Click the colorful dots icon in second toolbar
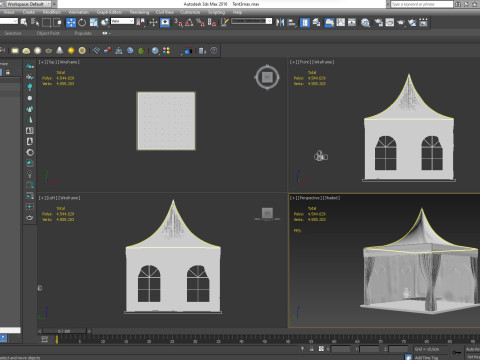 [166, 51]
